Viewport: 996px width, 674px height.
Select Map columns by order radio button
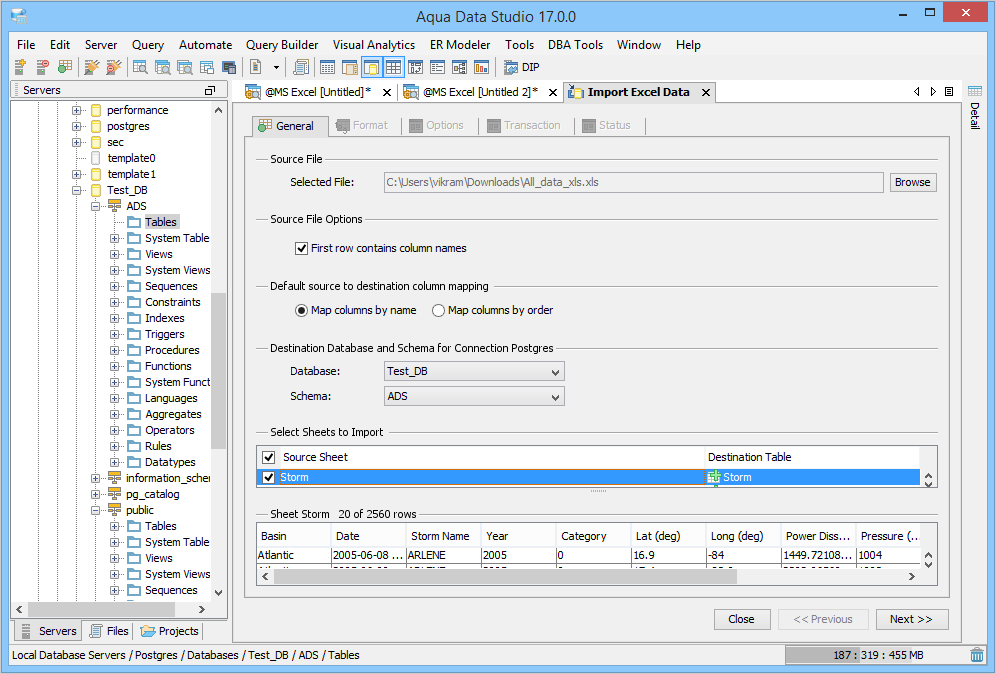point(438,311)
